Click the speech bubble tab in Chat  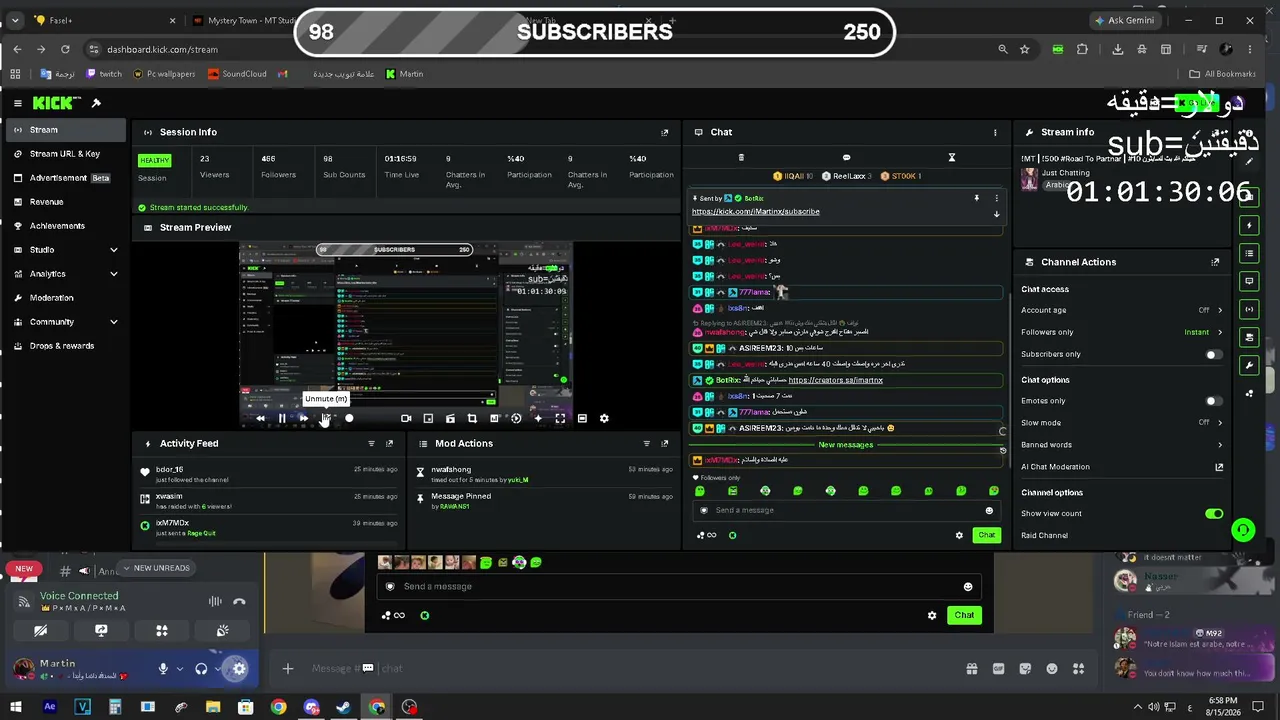click(x=846, y=158)
